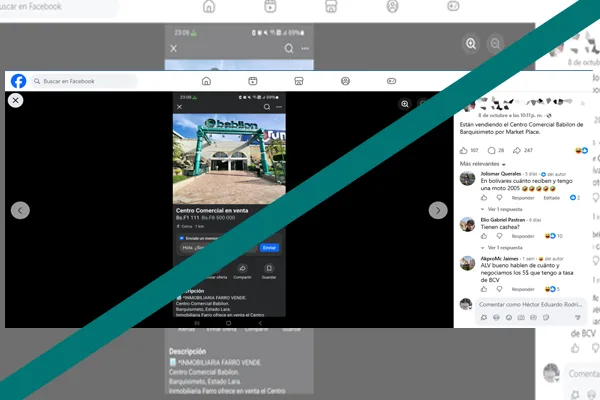Viewport: 600px width, 400px height.
Task: Click the zoom-out magnifier in the background viewer
Action: tap(495, 44)
